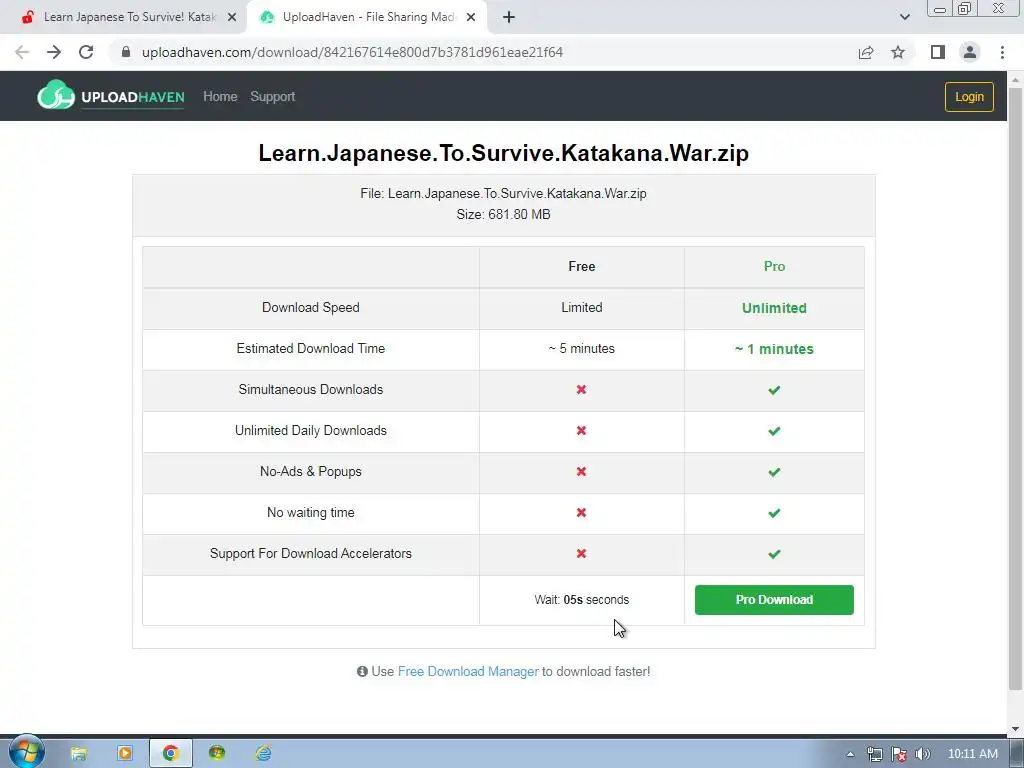Show hidden system tray icons arrow
This screenshot has height=768, width=1024.
pyautogui.click(x=850, y=754)
